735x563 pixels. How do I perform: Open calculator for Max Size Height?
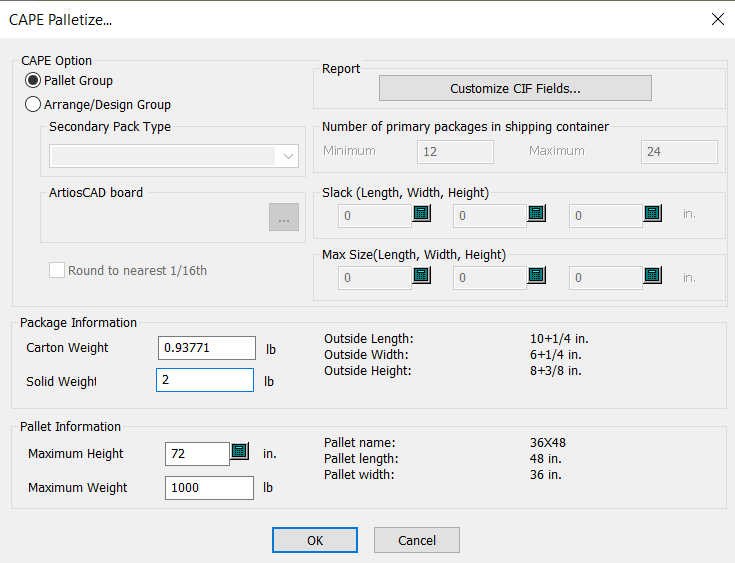[x=653, y=276]
